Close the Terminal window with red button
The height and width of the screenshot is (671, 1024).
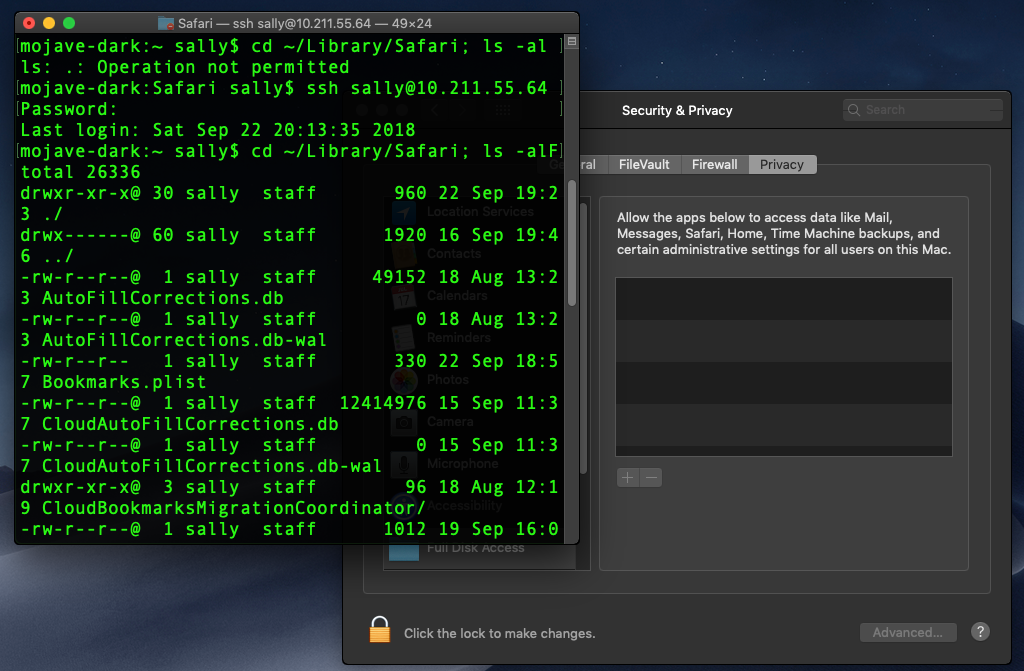tap(28, 23)
